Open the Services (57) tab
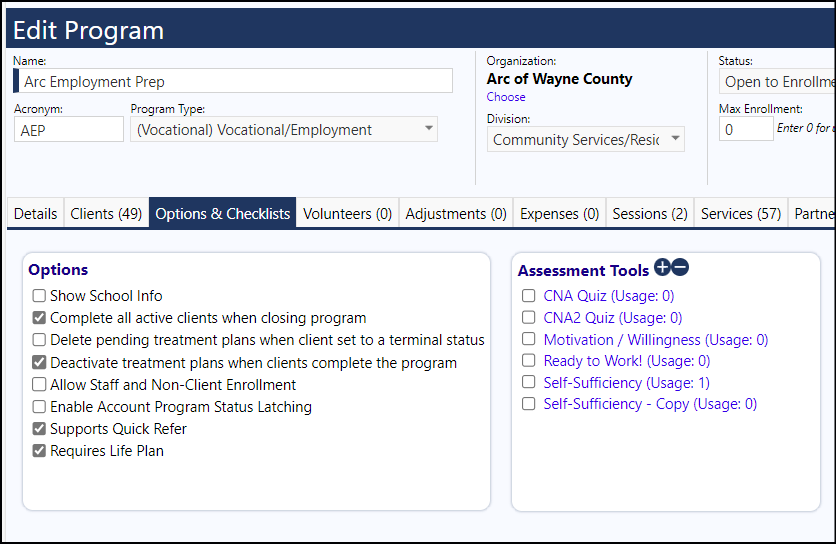The height and width of the screenshot is (544, 836). click(x=741, y=214)
